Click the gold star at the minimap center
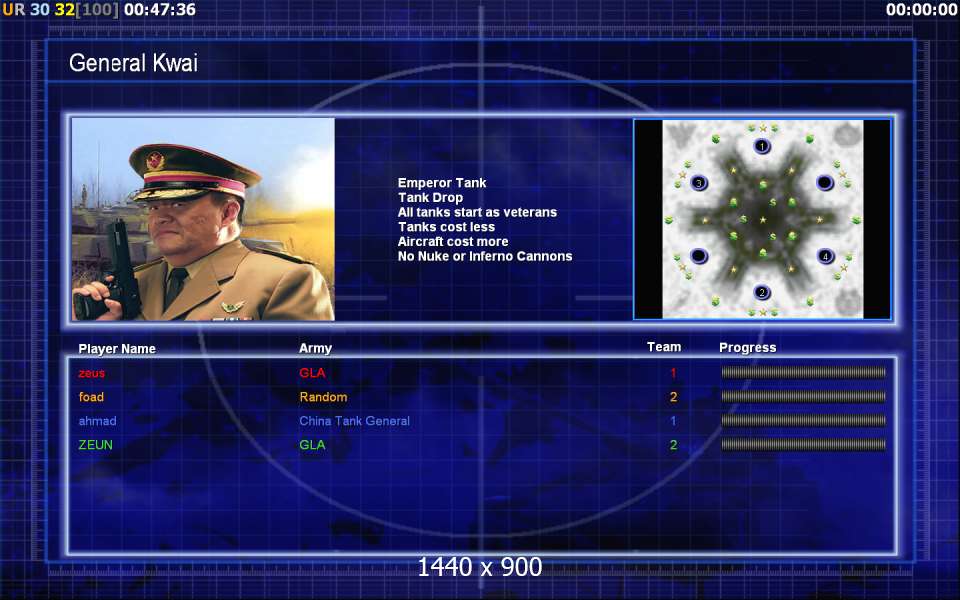This screenshot has height=600, width=960. (x=762, y=219)
